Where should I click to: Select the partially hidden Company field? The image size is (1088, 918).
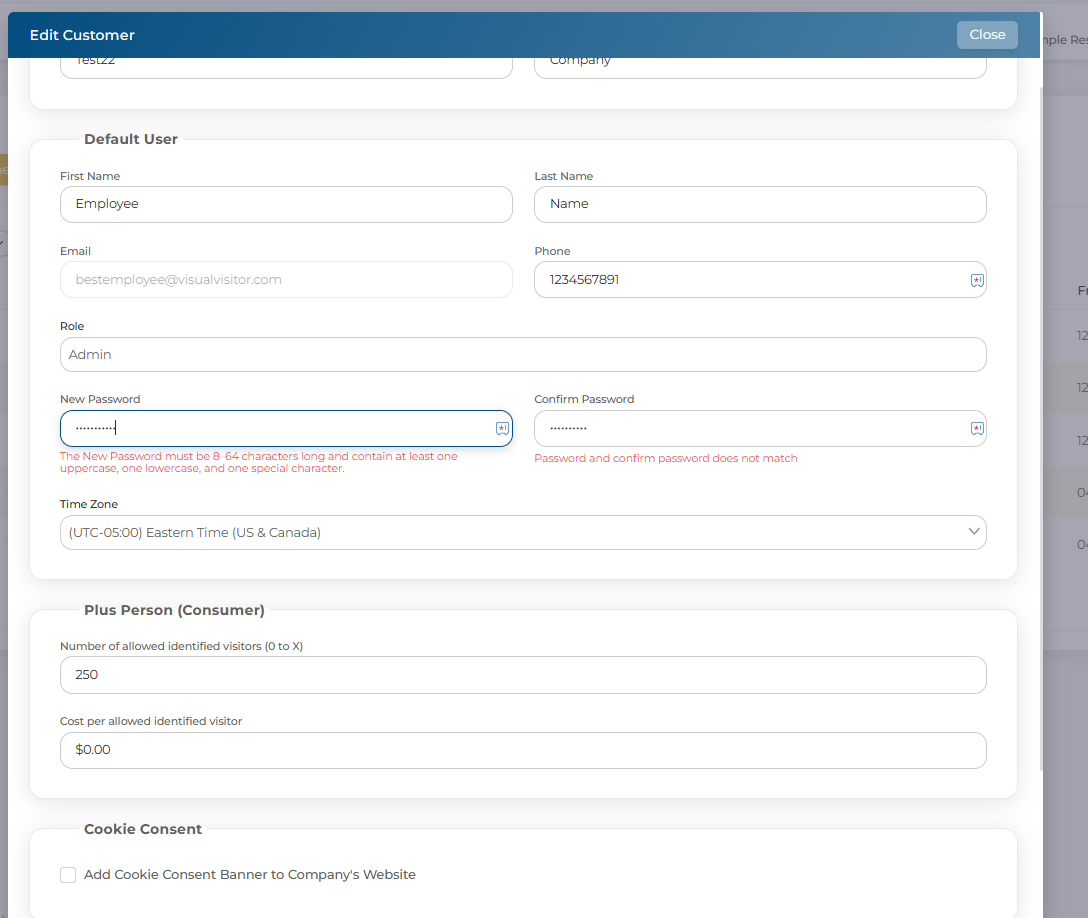(760, 66)
